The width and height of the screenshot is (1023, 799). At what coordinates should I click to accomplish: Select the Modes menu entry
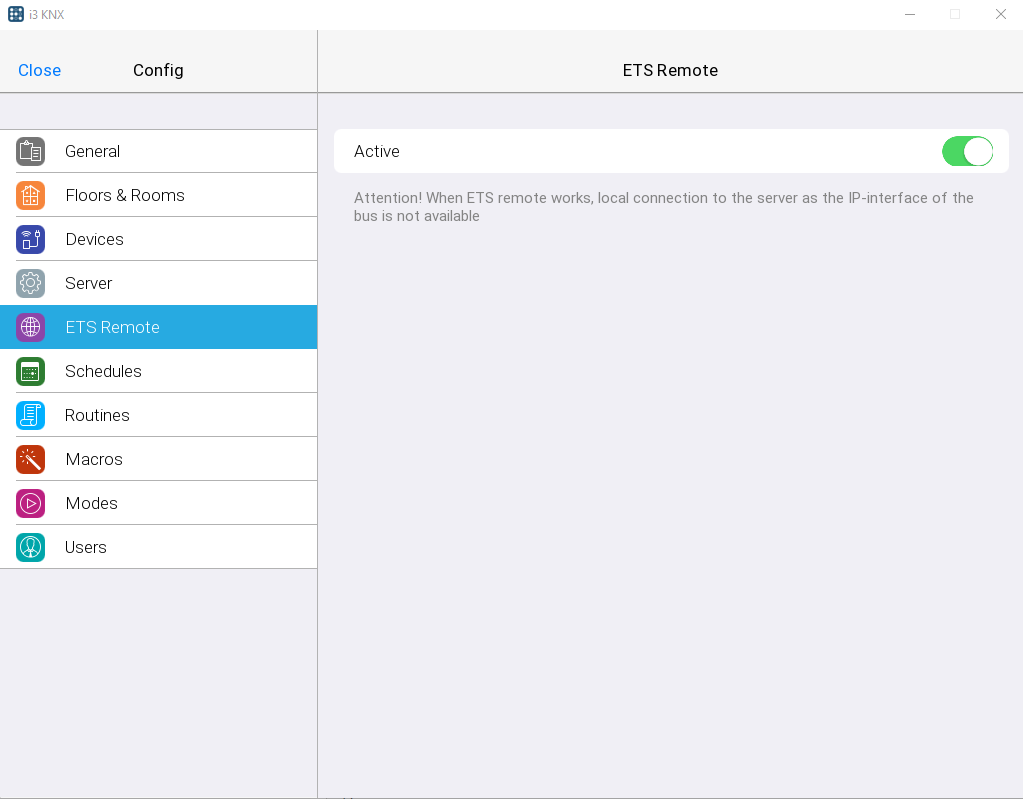coord(91,503)
